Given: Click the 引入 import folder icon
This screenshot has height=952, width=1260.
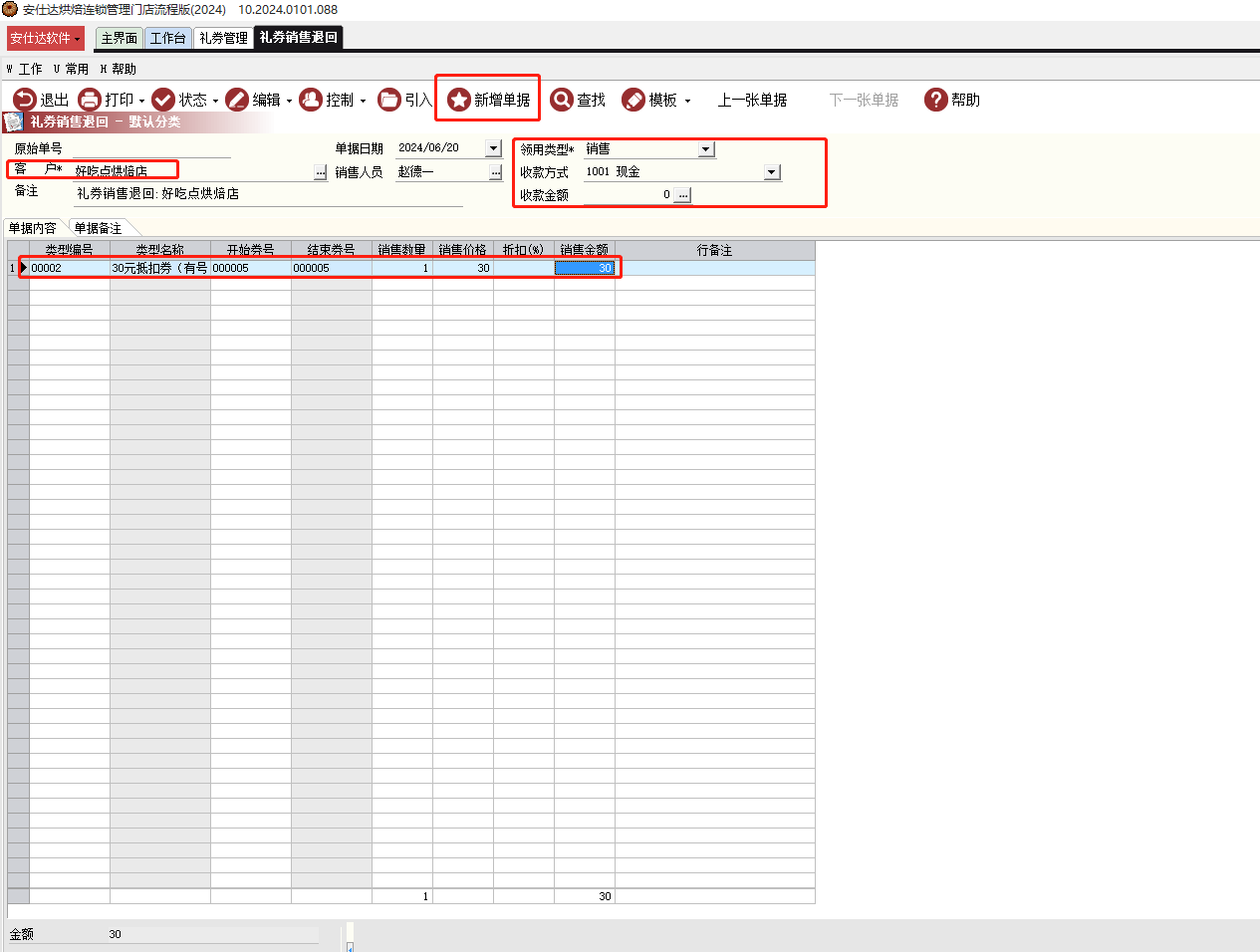Looking at the screenshot, I should (x=389, y=100).
